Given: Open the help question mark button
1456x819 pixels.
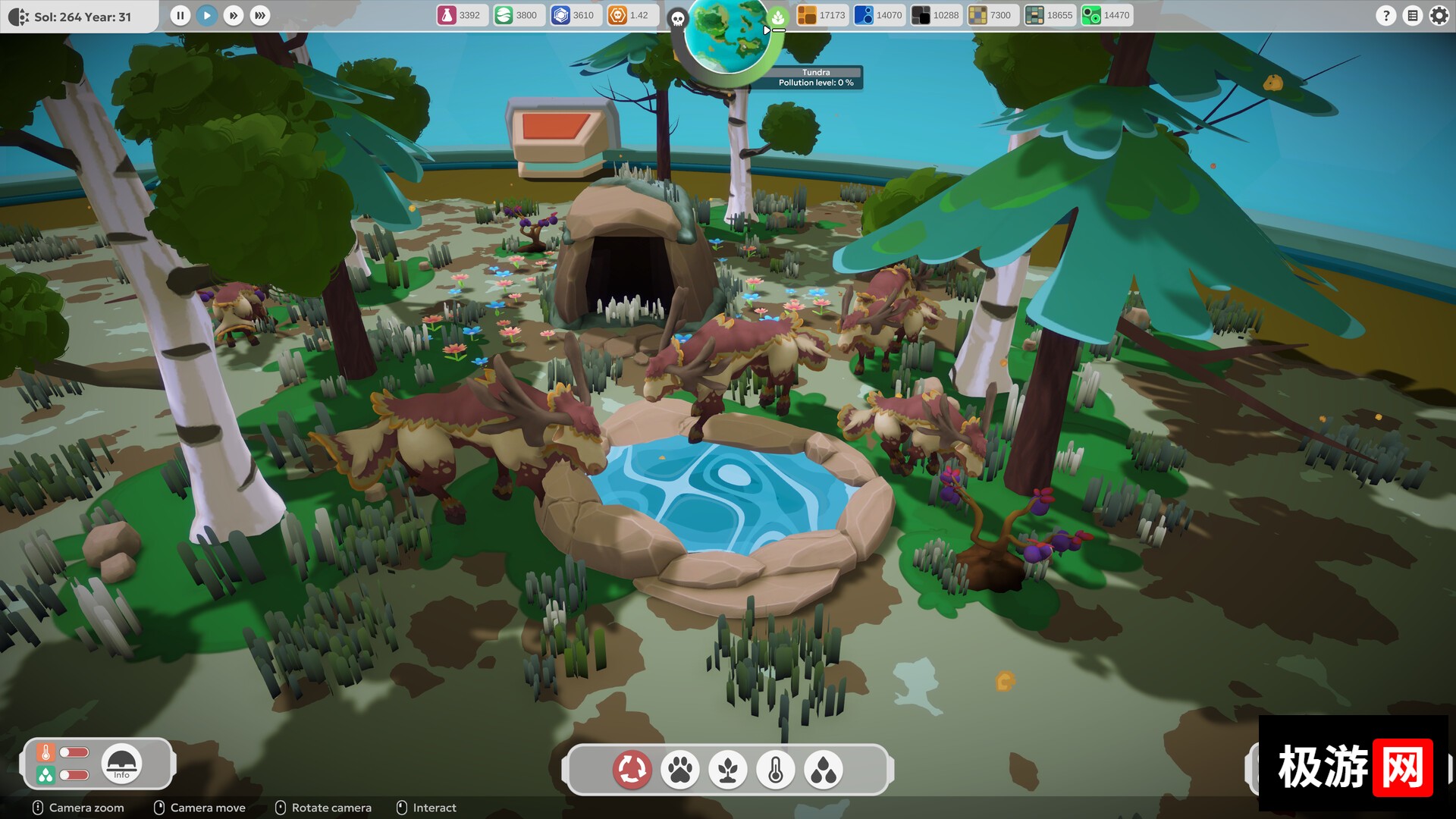Looking at the screenshot, I should 1385,15.
